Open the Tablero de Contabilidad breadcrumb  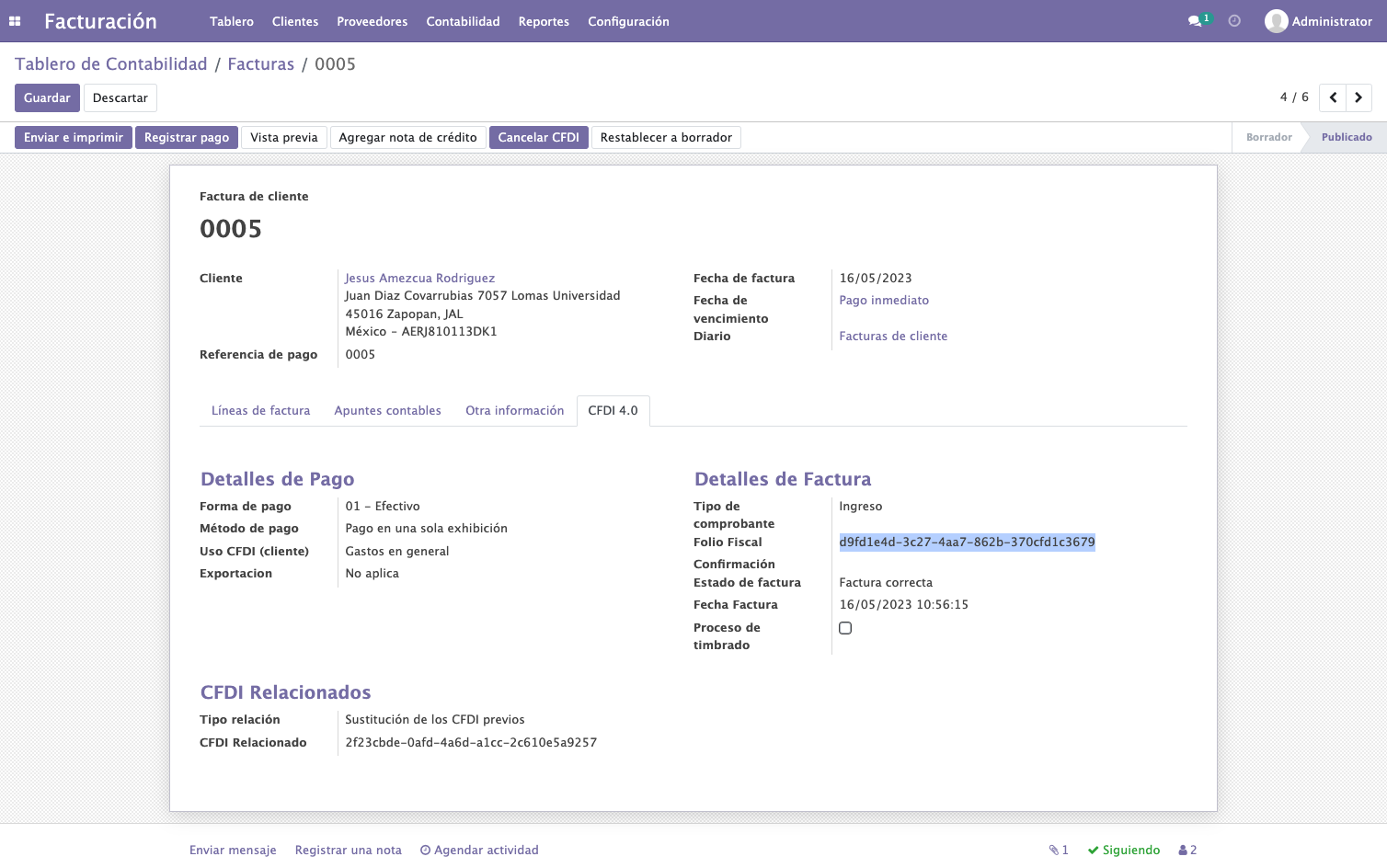tap(111, 63)
